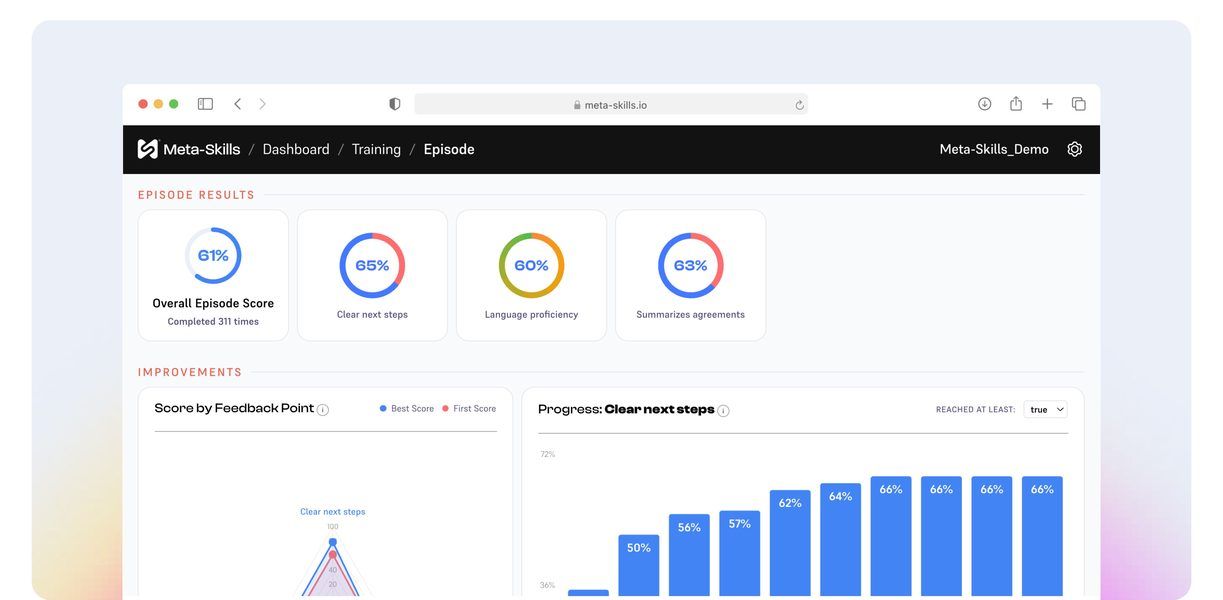
Task: Click info icon beside Progress: Clear next steps
Action: coord(723,411)
